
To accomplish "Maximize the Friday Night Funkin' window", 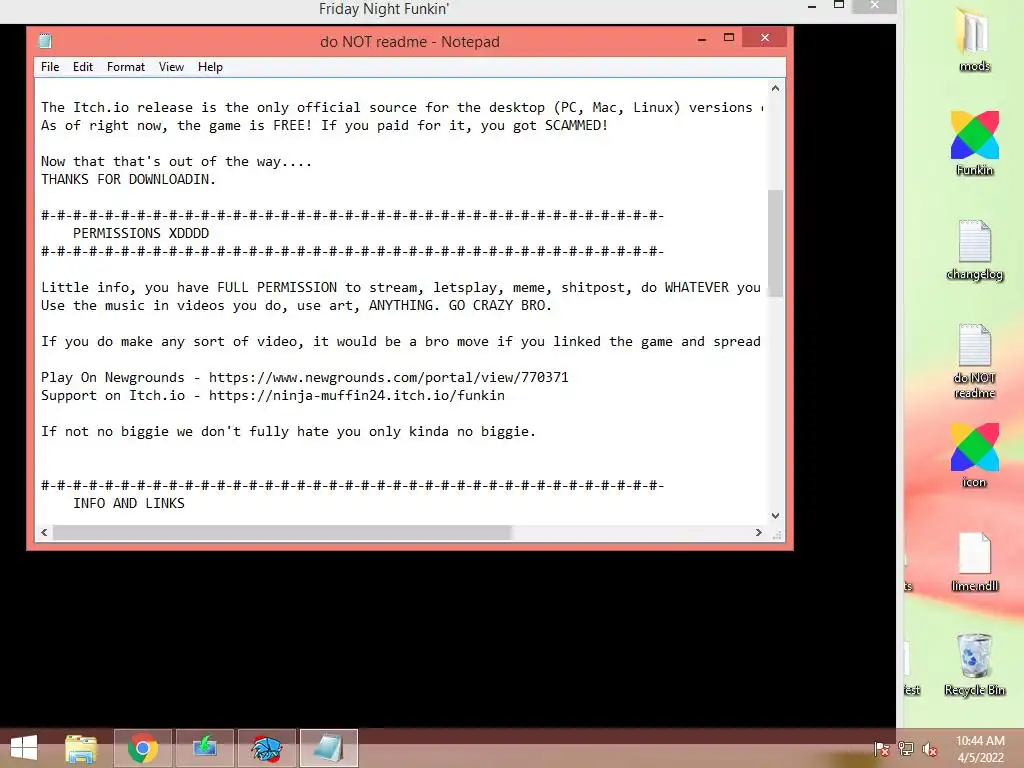I will (x=839, y=5).
